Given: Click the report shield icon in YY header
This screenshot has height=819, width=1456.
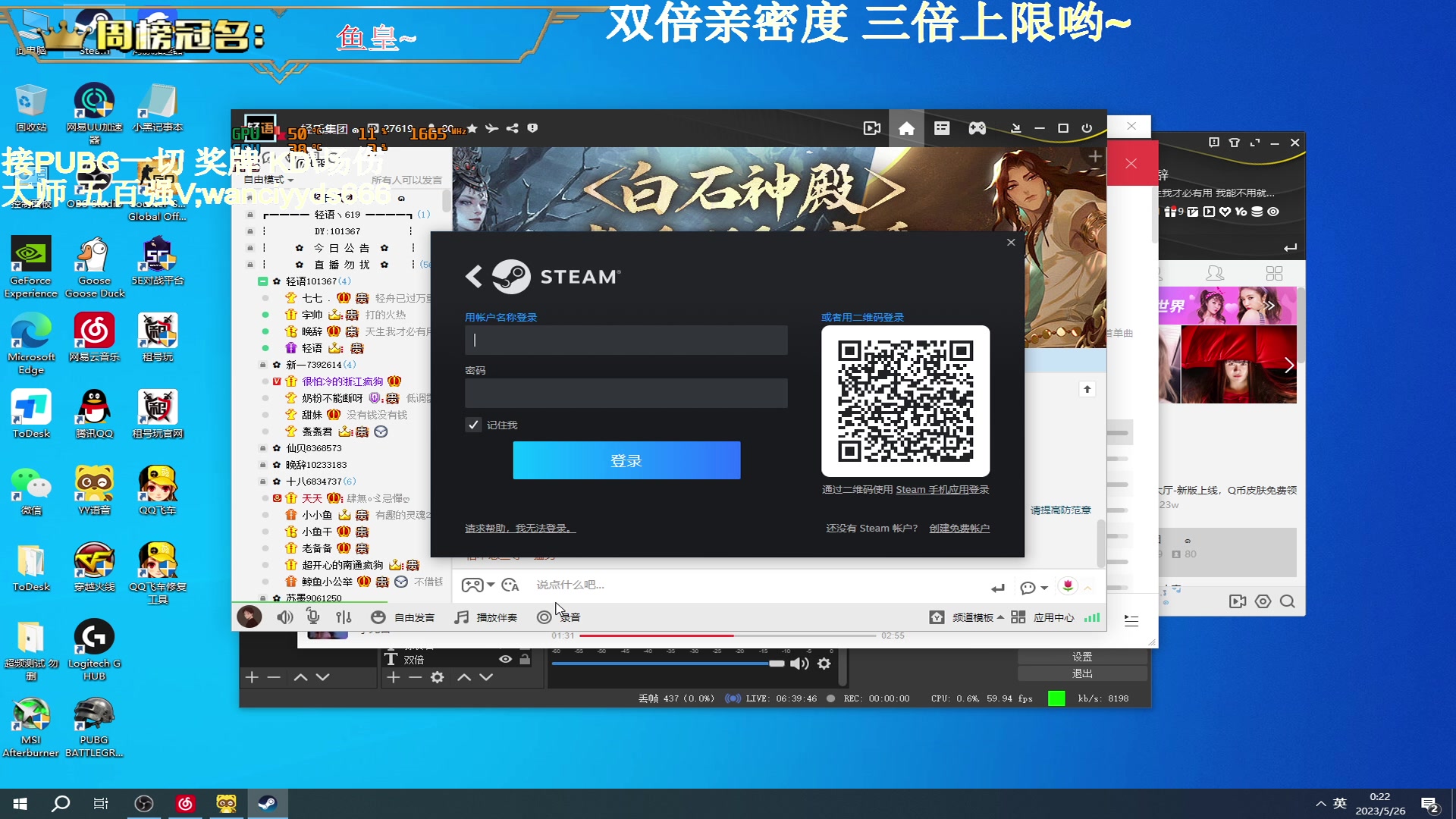Looking at the screenshot, I should (x=532, y=128).
